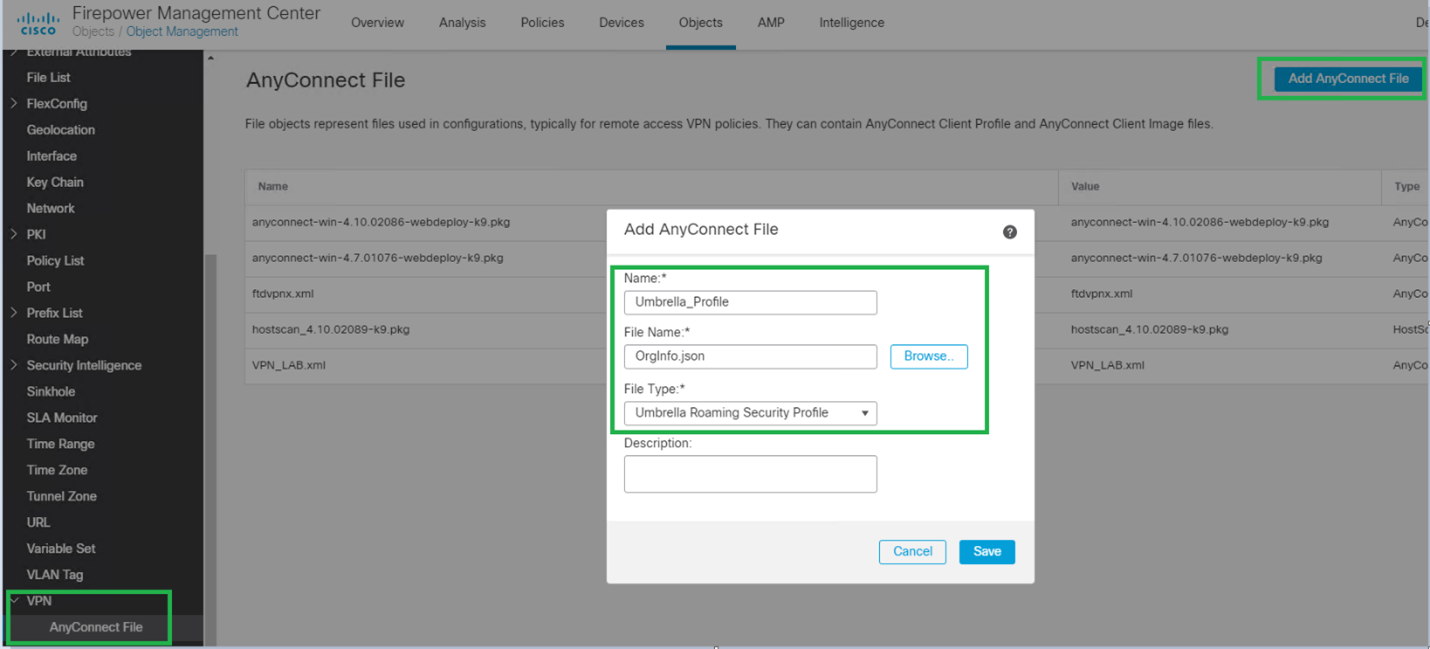Click the Add AnyConnect File button
This screenshot has width=1430, height=649.
point(1348,78)
